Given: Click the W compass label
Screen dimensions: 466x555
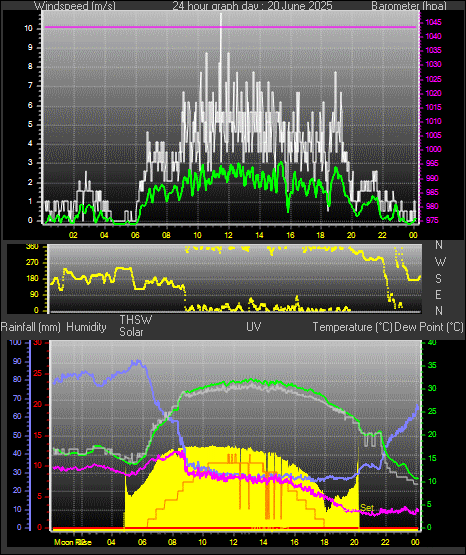Looking at the screenshot, I should point(440,262).
